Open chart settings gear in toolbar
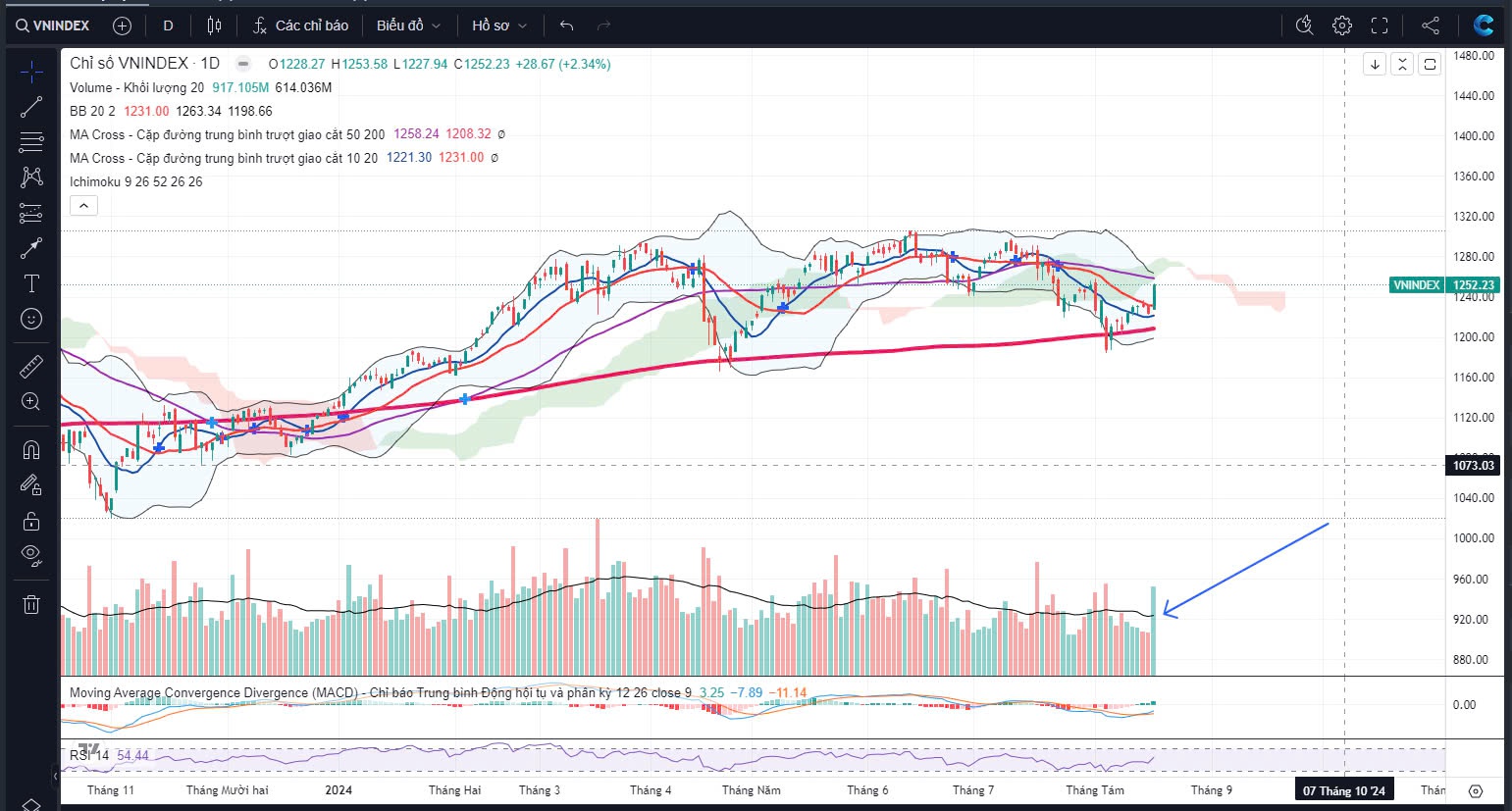This screenshot has height=811, width=1512. (1342, 25)
